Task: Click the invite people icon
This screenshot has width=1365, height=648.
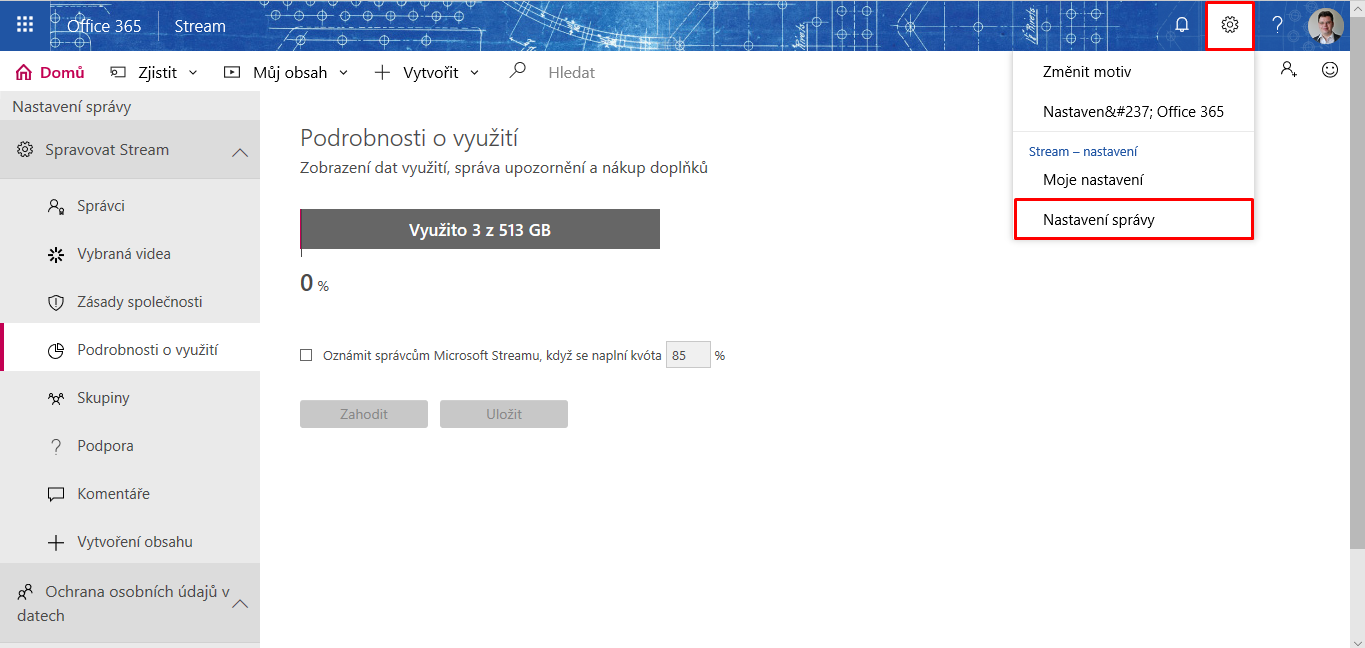Action: pos(1288,70)
